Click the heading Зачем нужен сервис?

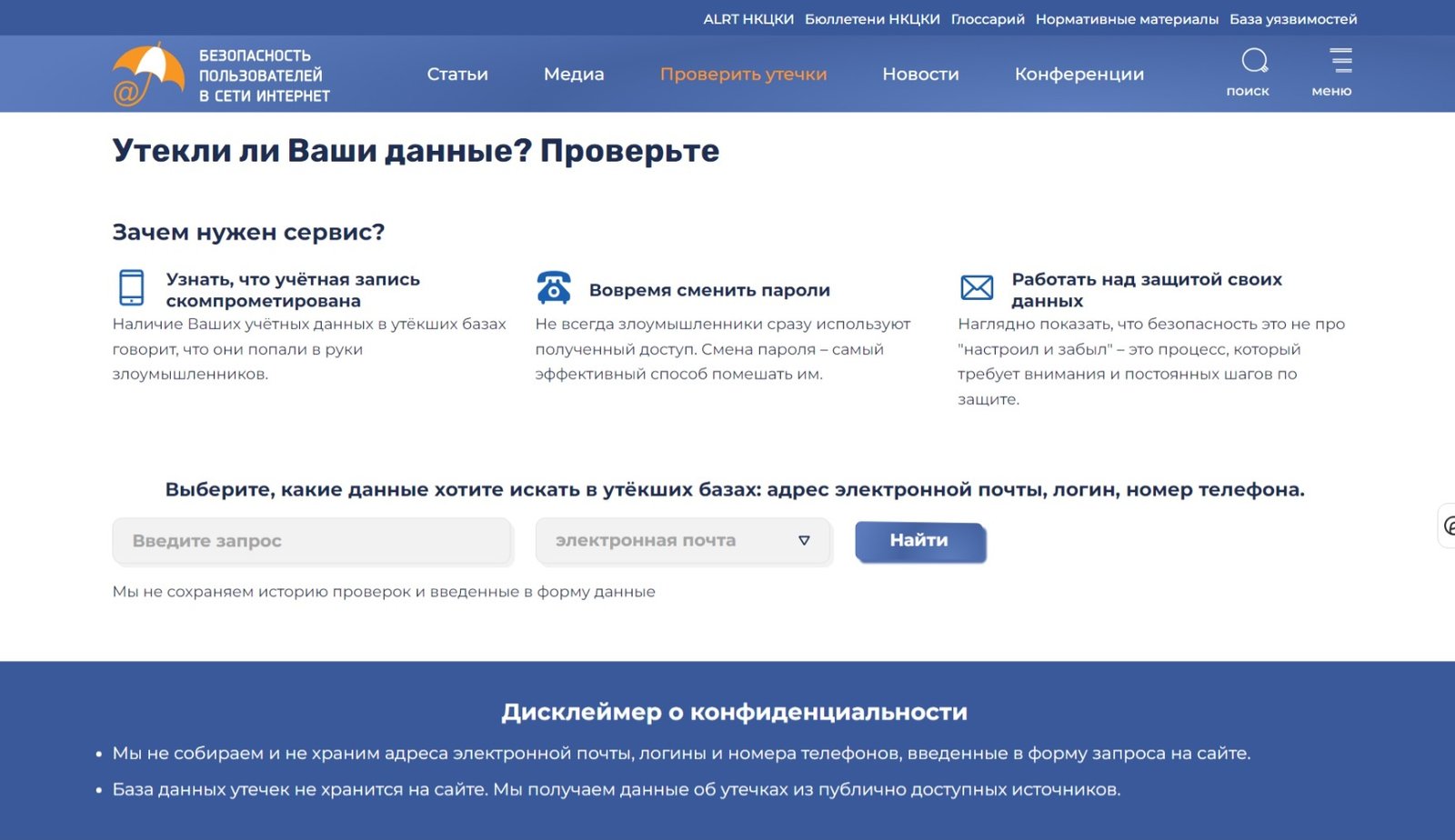248,233
